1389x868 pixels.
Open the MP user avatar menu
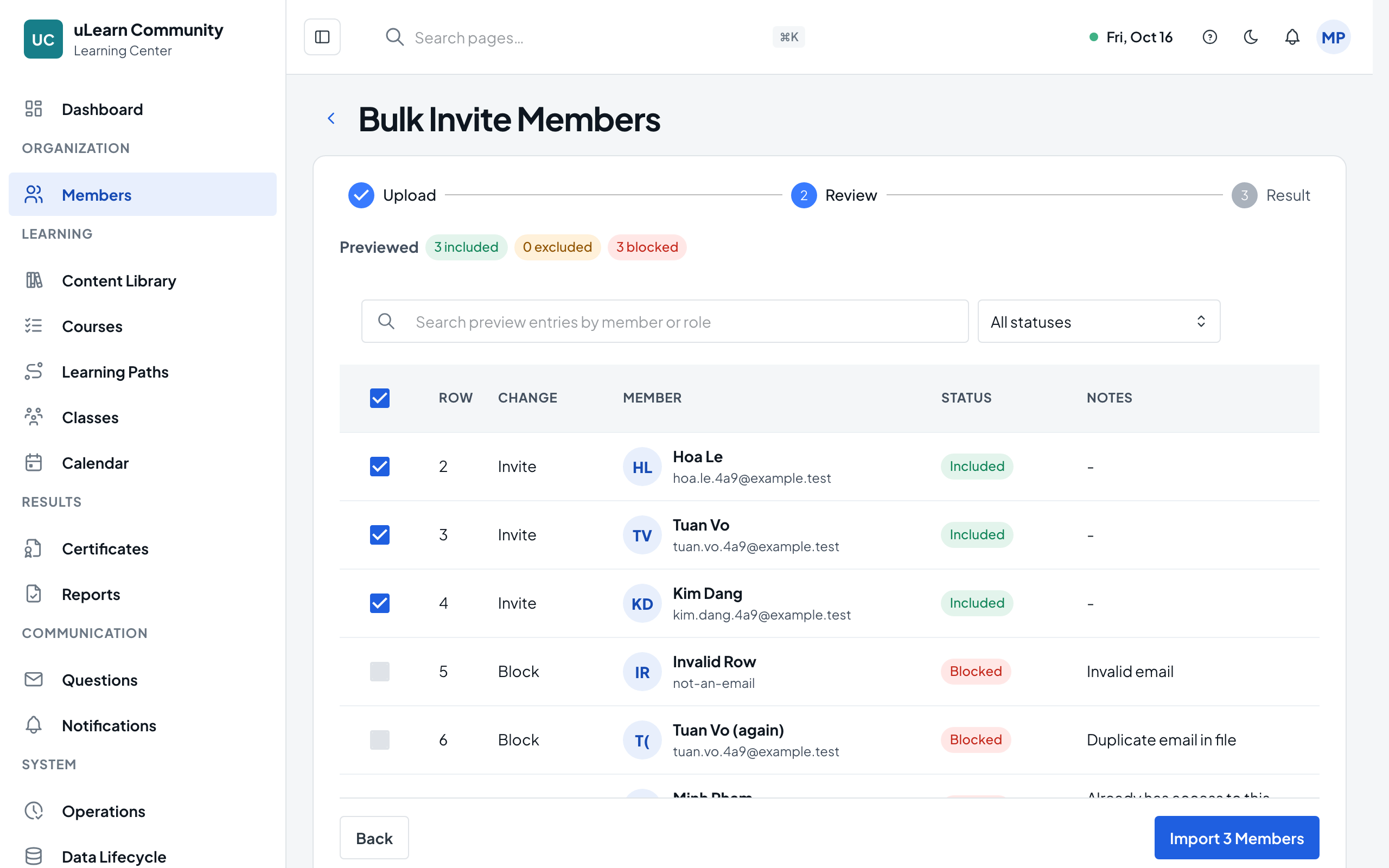1333,37
